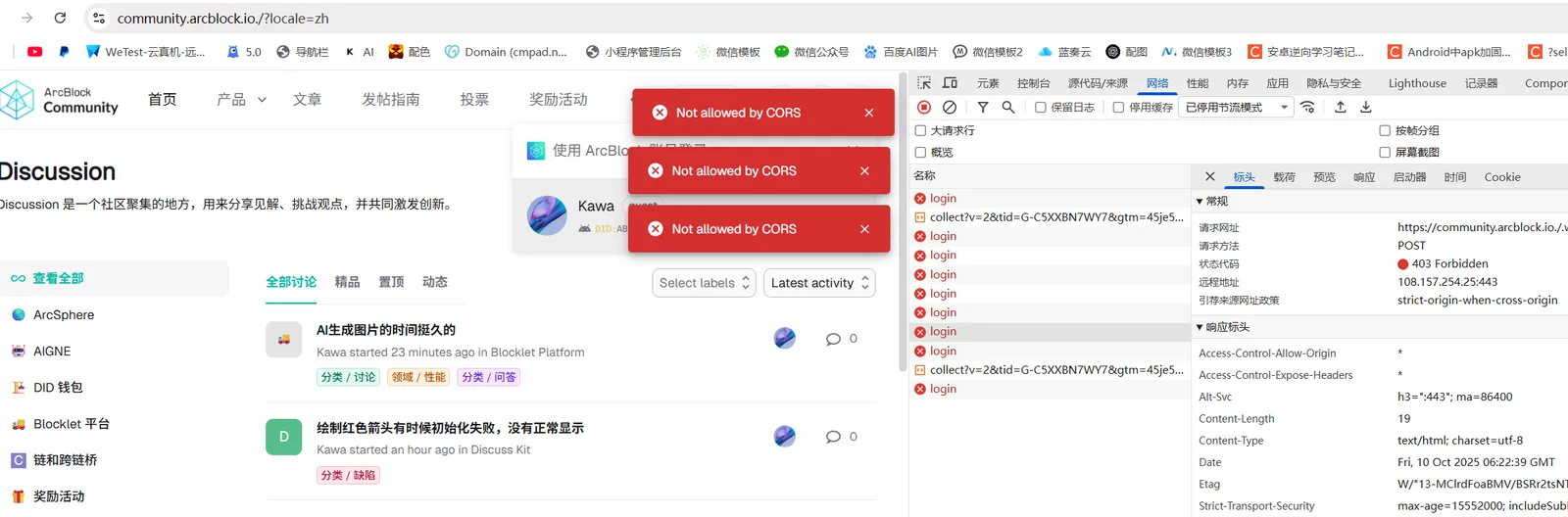Open the Cookie request tab

click(x=1502, y=177)
